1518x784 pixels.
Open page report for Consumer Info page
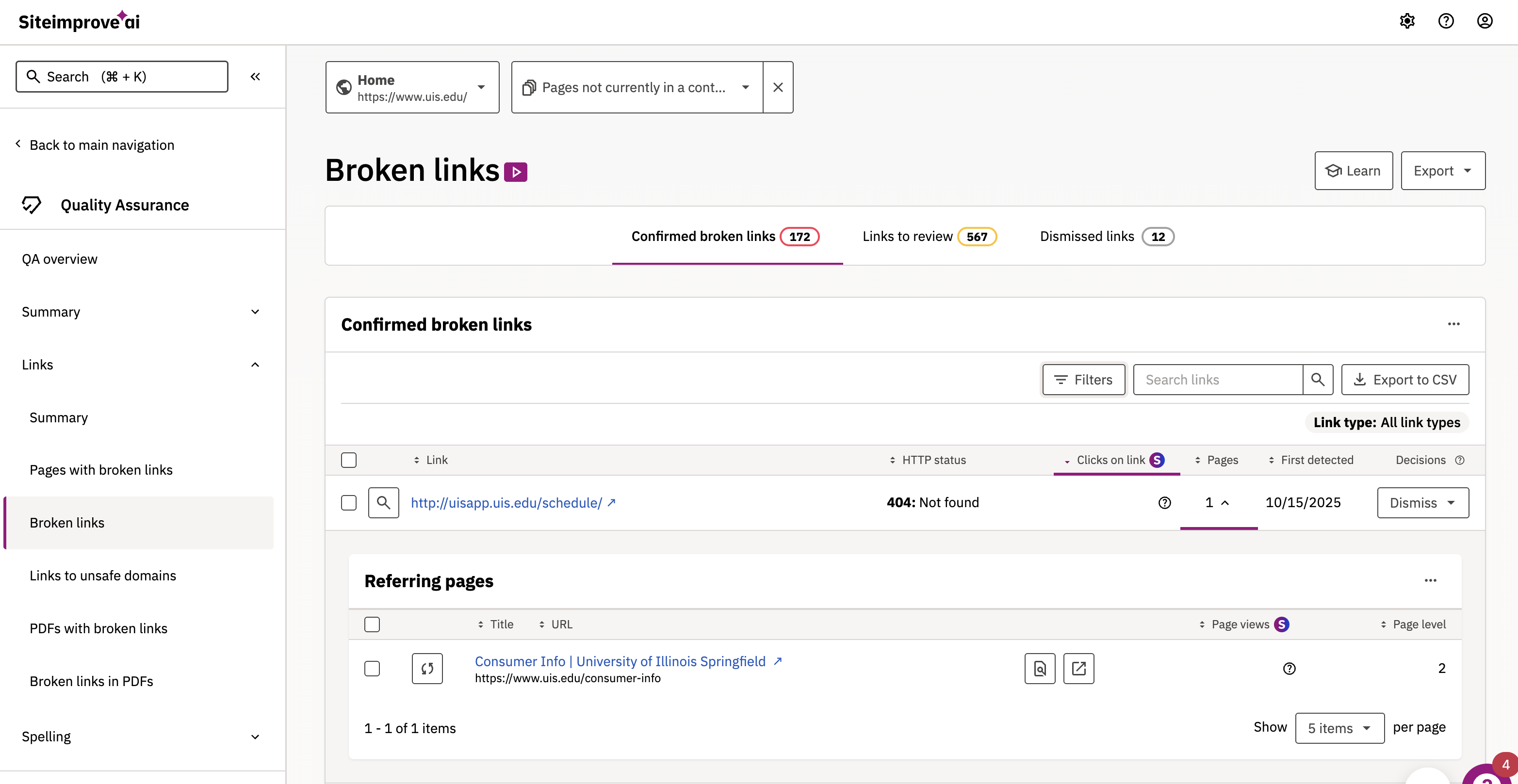tap(1040, 669)
